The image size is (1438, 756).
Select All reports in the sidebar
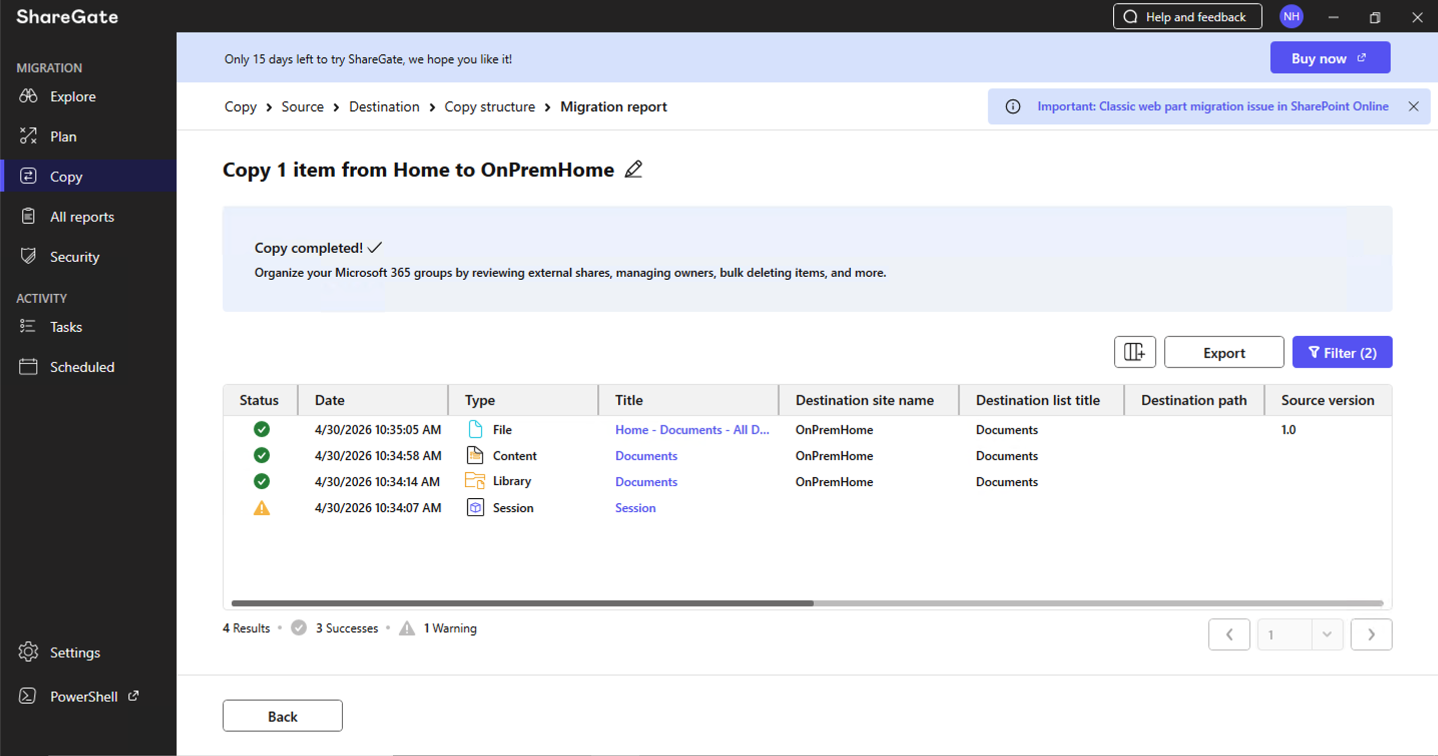pyautogui.click(x=82, y=216)
